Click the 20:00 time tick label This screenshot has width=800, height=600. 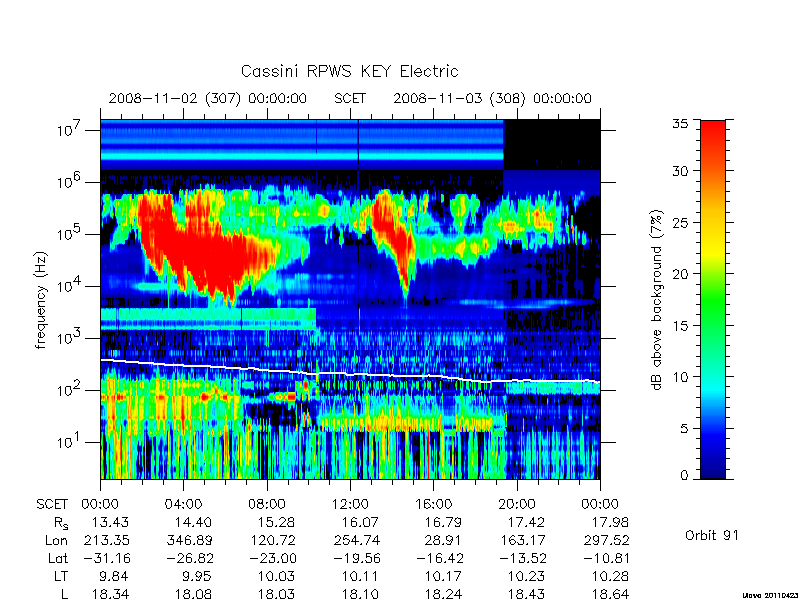tap(517, 504)
